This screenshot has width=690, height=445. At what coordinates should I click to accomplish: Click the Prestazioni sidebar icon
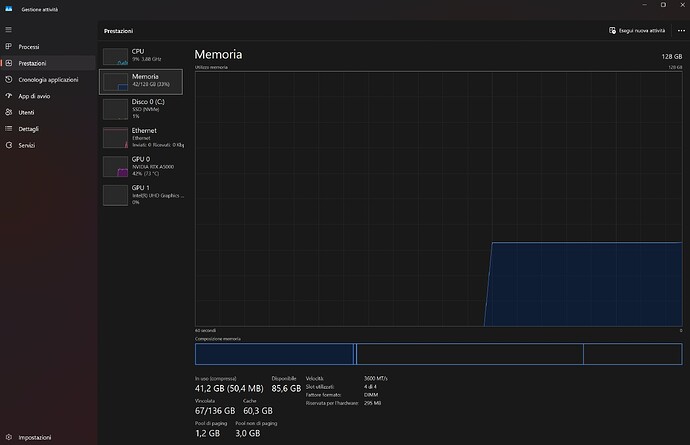click(8, 63)
